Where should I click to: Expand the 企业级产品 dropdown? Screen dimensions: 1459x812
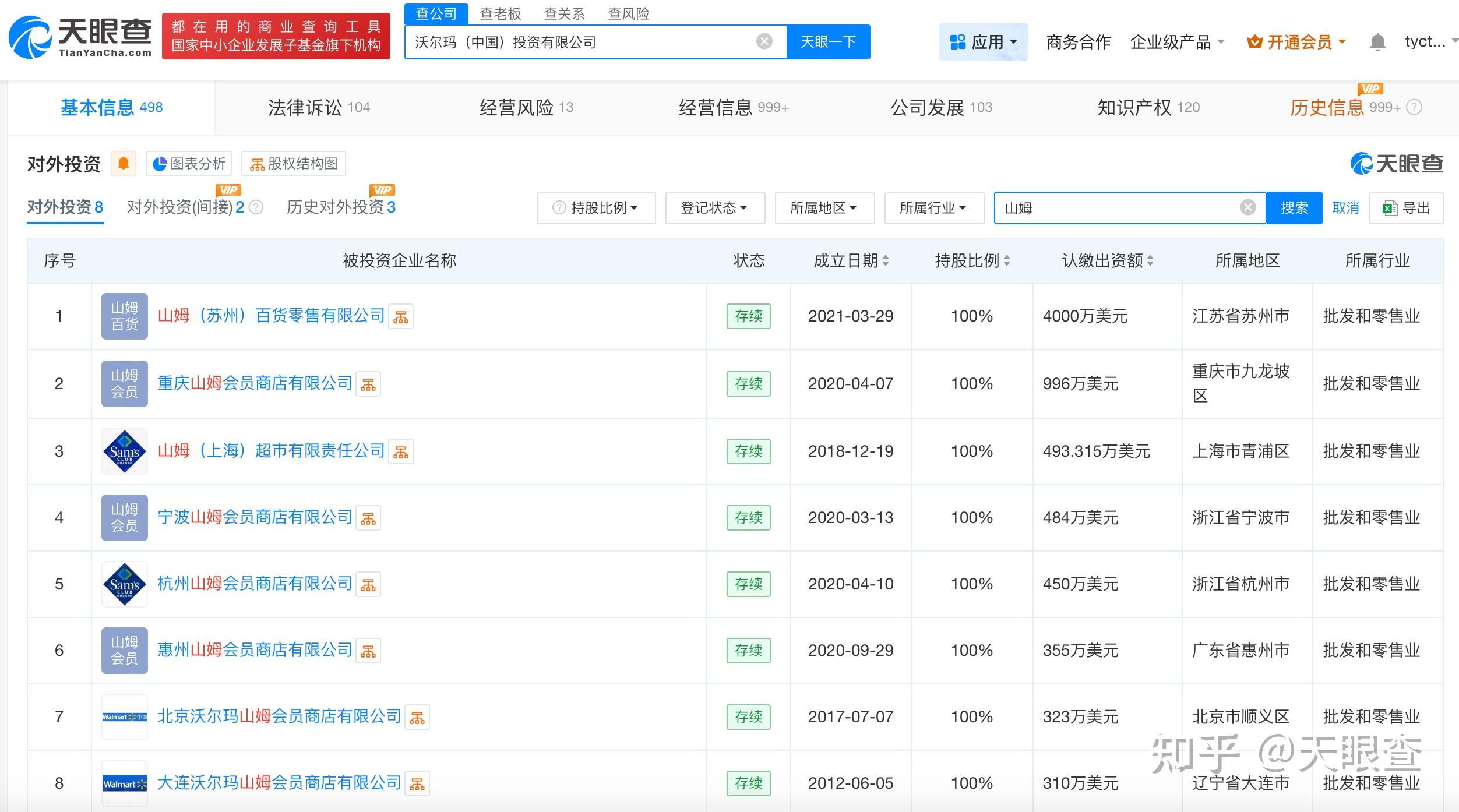[1177, 42]
